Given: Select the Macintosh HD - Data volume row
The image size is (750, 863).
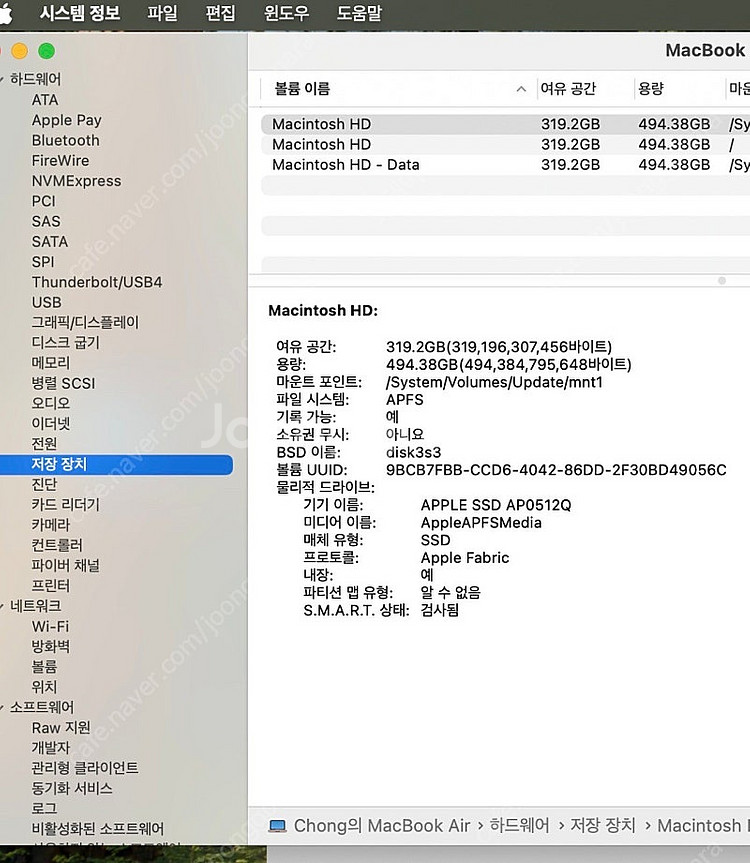Looking at the screenshot, I should pyautogui.click(x=505, y=165).
